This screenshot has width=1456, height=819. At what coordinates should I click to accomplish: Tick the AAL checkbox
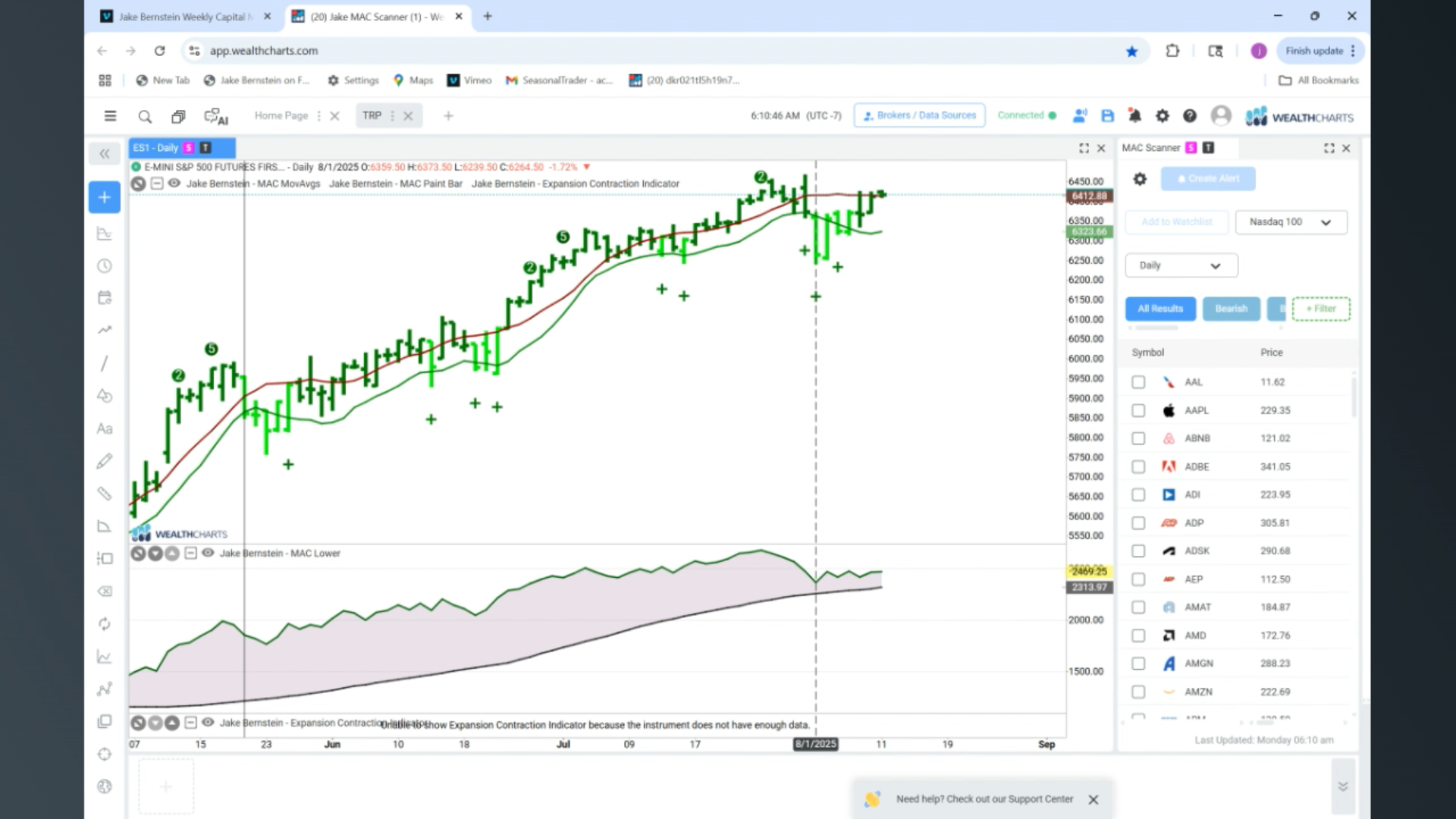pos(1138,382)
